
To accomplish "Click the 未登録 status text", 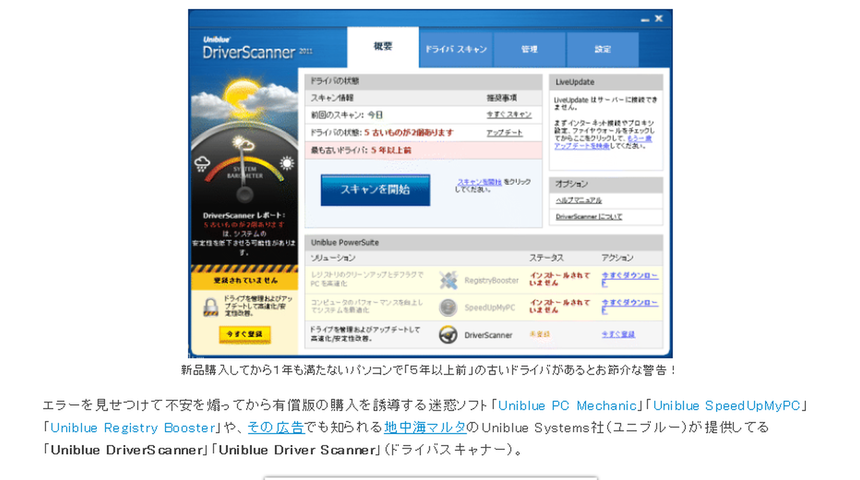I will (540, 334).
